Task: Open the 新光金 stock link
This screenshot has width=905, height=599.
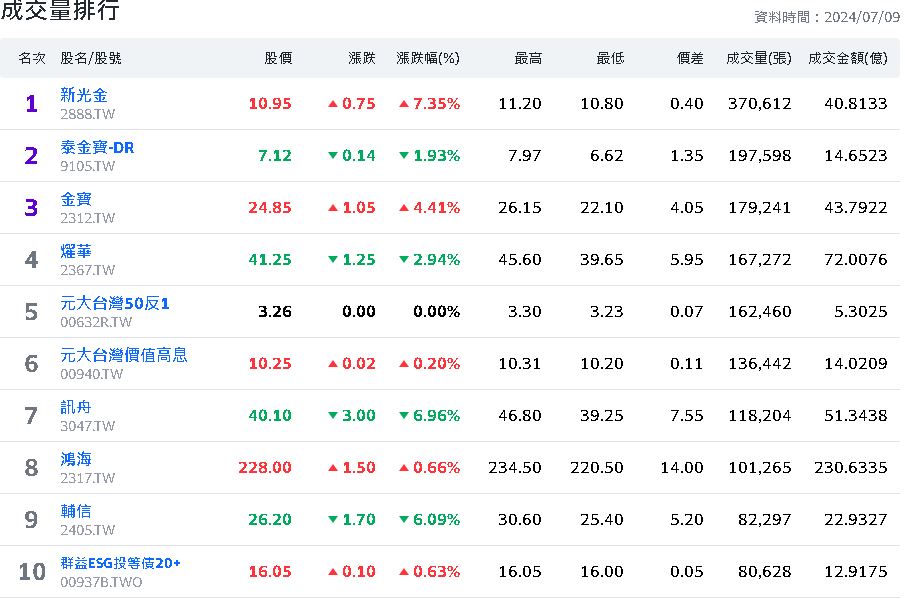Action: click(x=84, y=95)
